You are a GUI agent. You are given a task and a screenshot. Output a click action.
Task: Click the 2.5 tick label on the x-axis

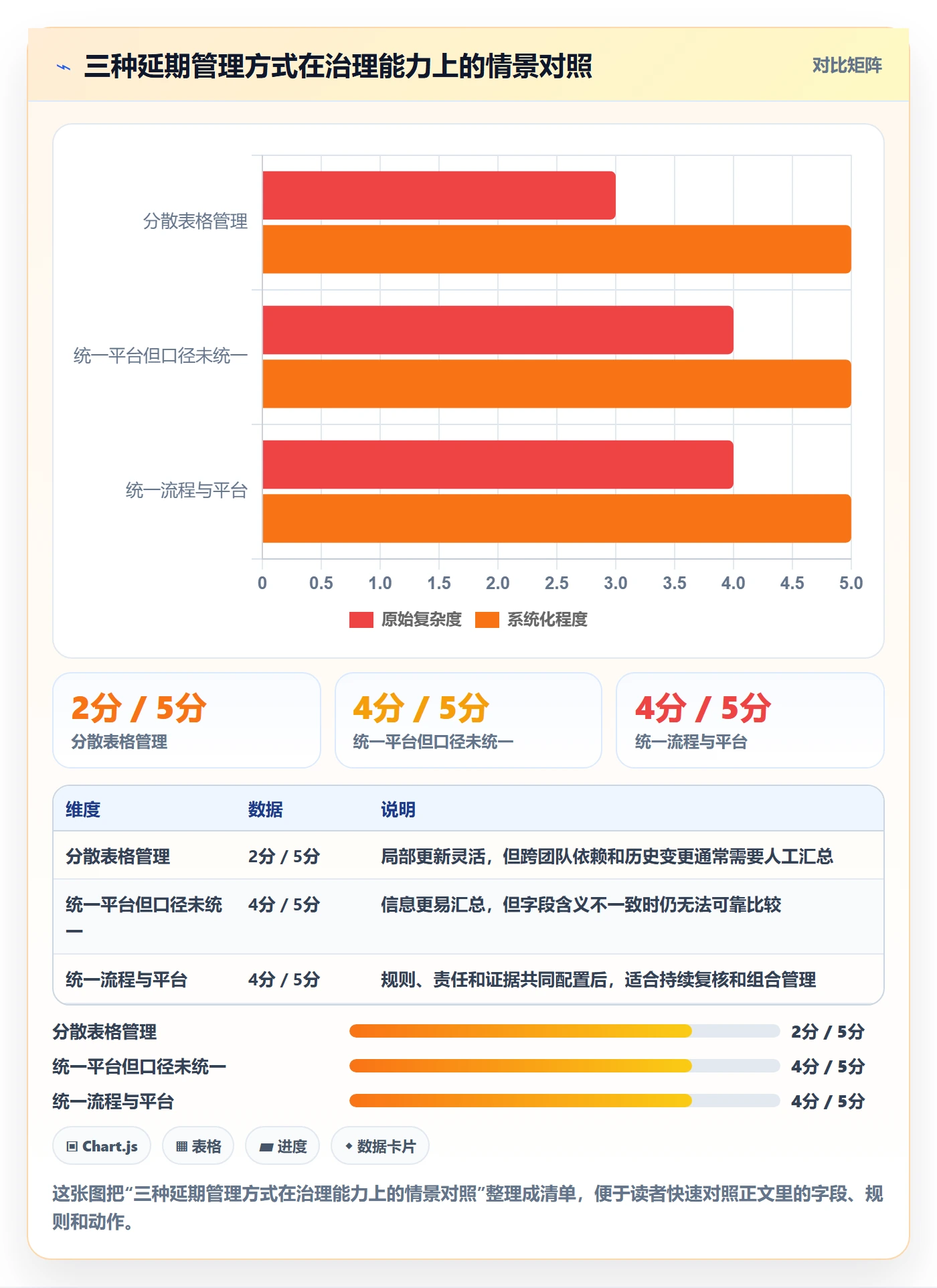557,583
